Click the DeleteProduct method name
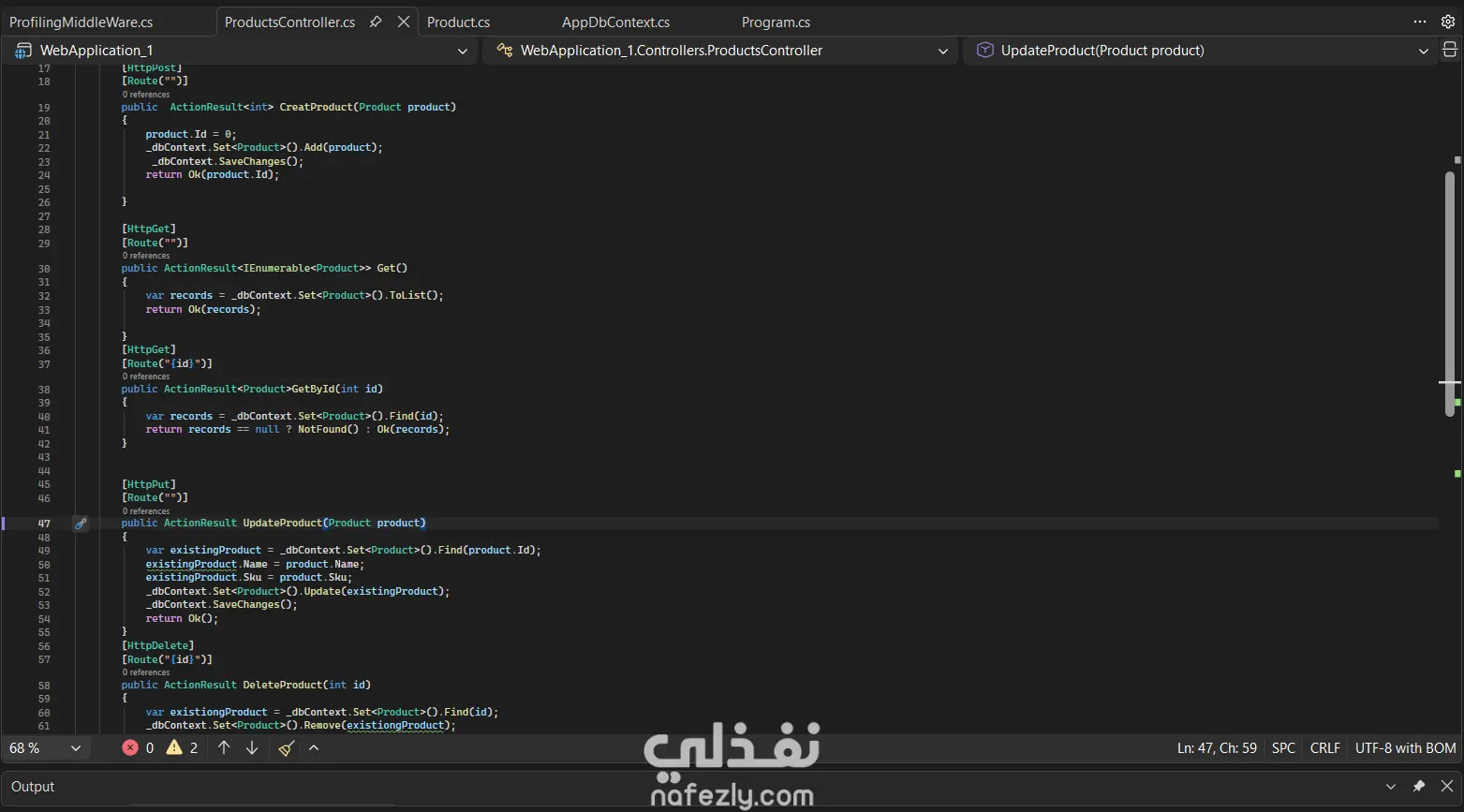This screenshot has width=1464, height=812. point(282,685)
